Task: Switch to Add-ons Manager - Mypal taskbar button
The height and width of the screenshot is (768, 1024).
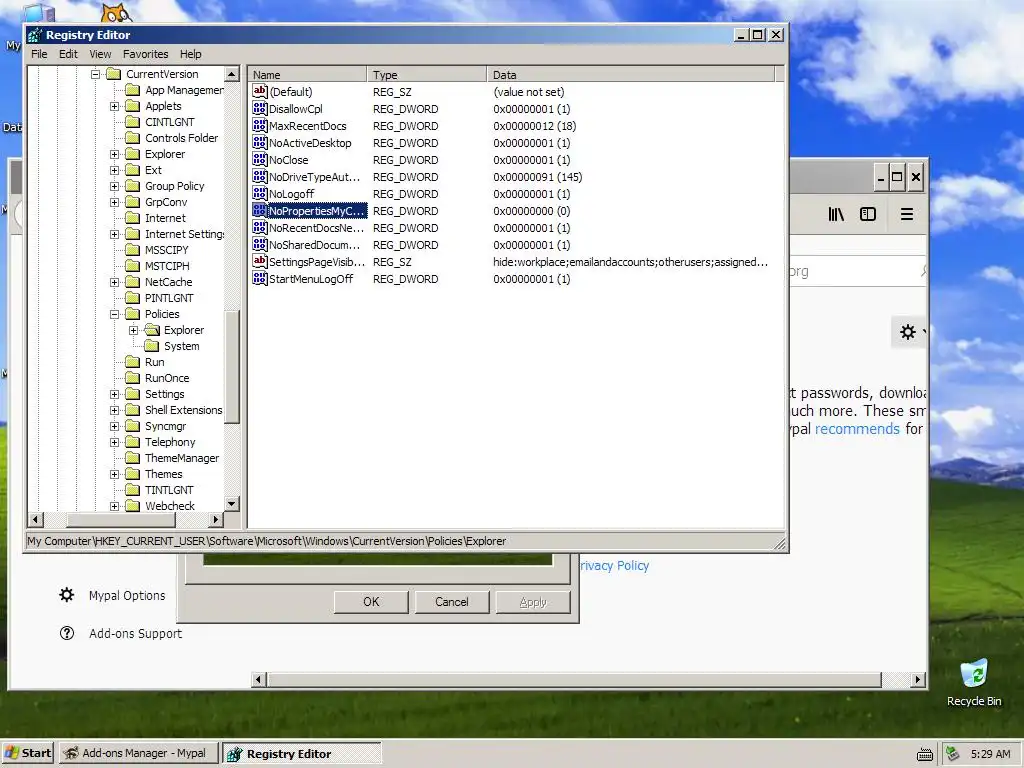Action: pos(138,753)
